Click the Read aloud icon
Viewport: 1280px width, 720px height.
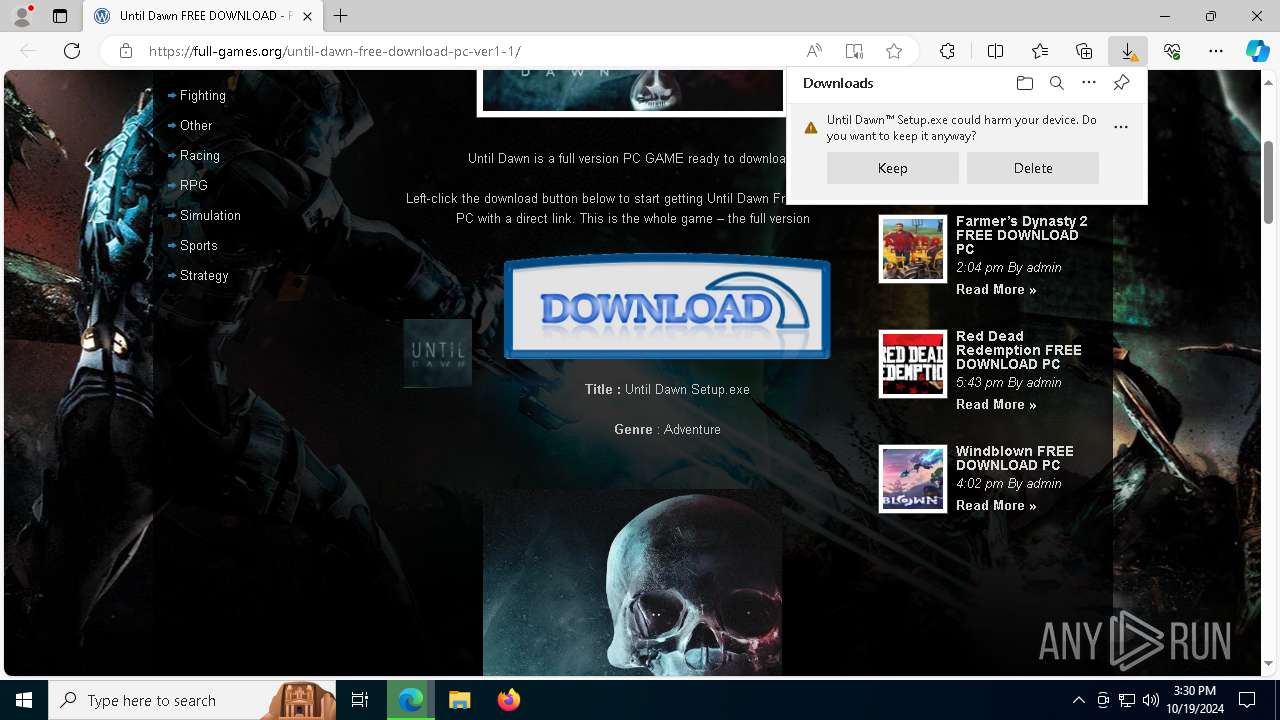814,51
